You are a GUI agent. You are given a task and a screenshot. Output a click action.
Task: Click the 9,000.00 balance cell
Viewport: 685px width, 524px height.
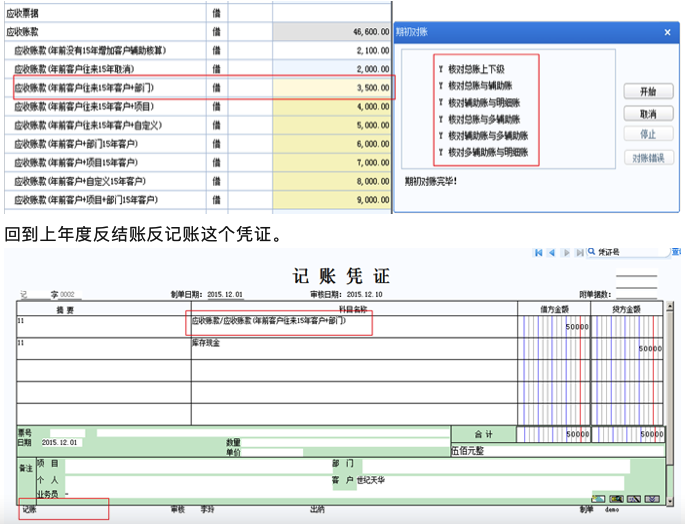332,200
